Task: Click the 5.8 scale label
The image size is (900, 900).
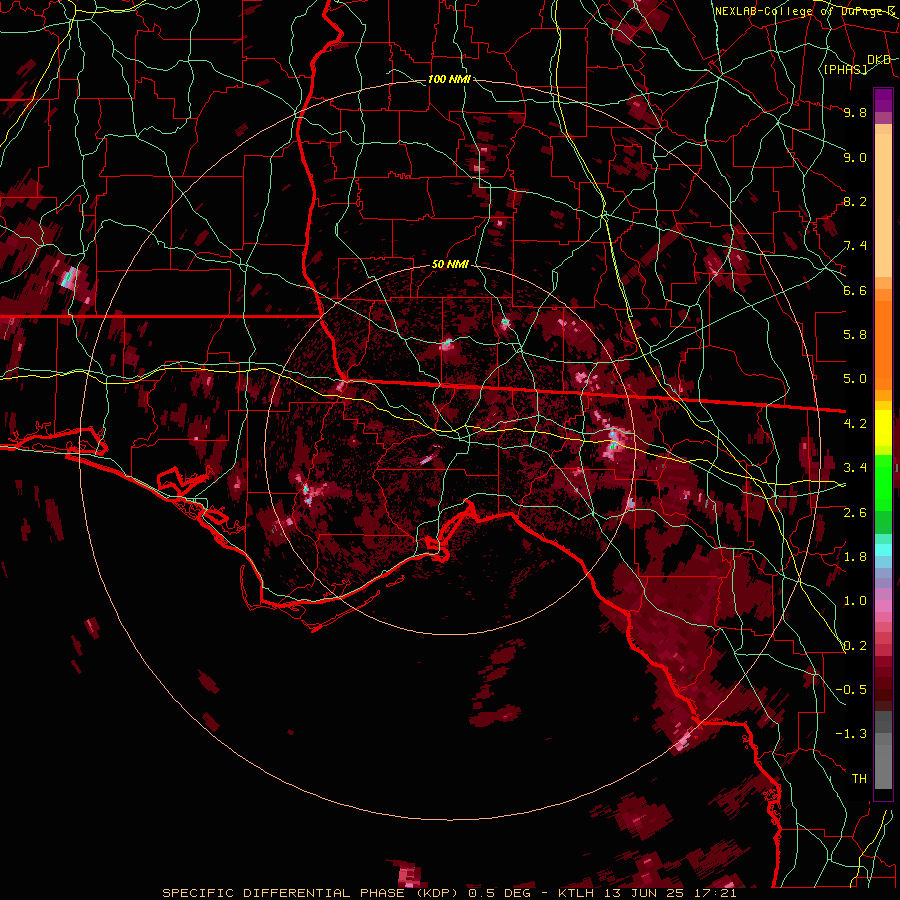Action: pos(855,335)
